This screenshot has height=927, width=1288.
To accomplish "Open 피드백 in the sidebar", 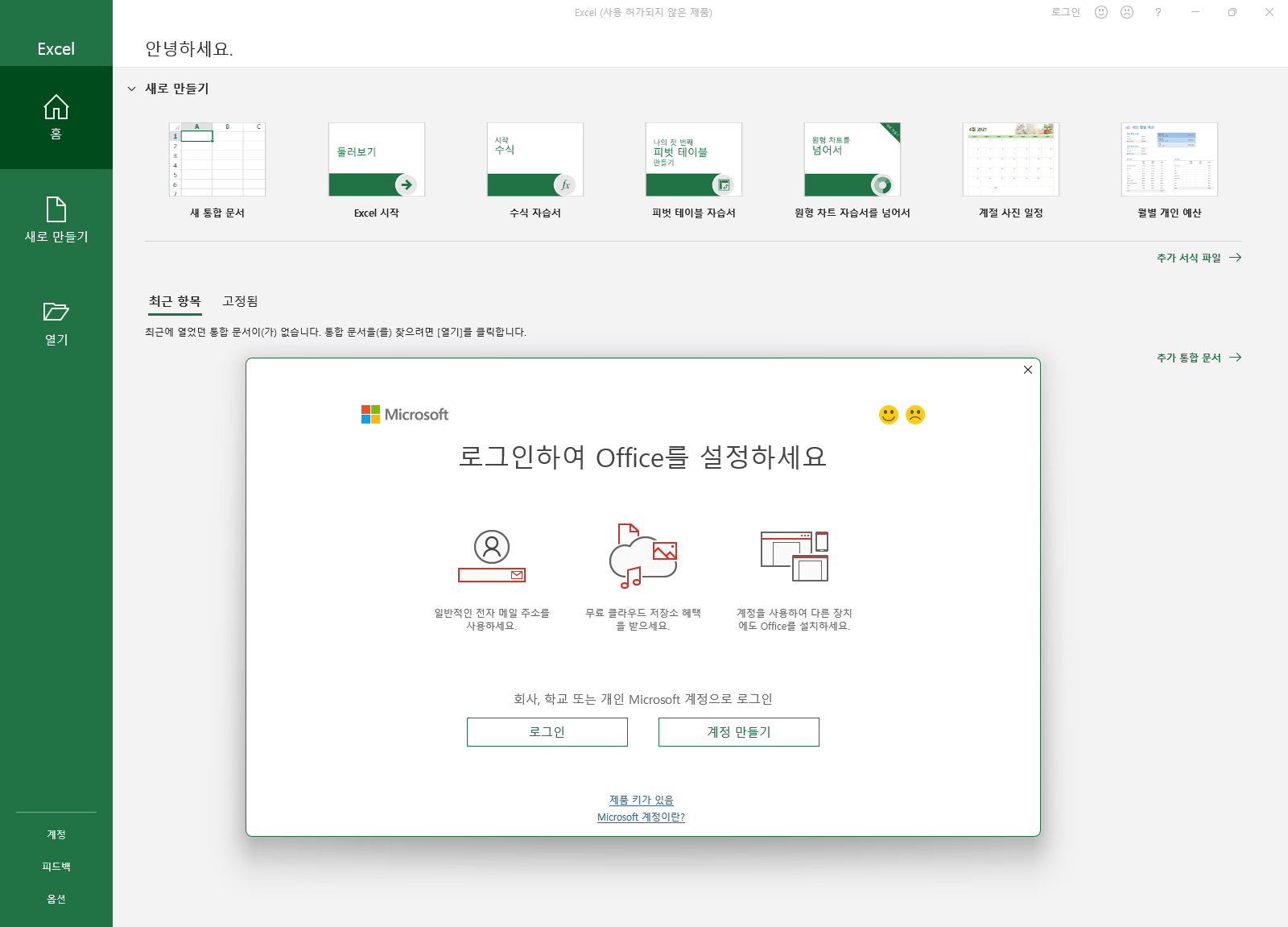I will tap(56, 867).
